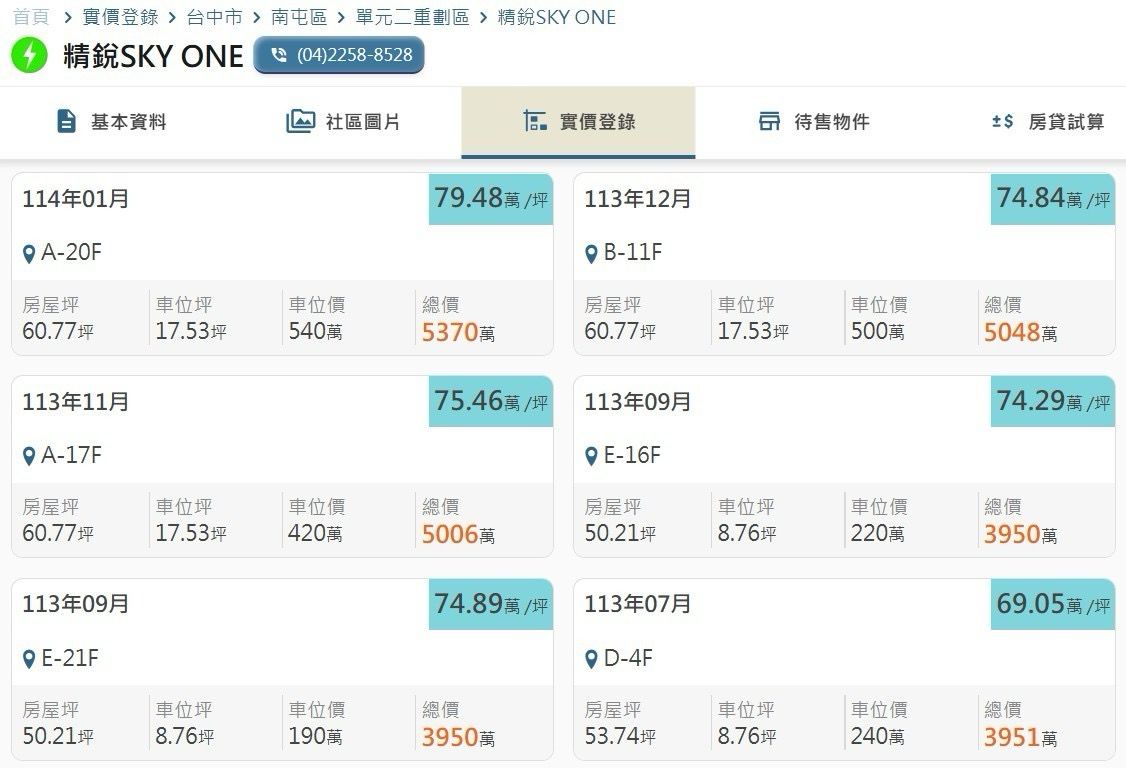Click the 79.48萬/坪 price badge
1126x768 pixels.
pos(491,199)
